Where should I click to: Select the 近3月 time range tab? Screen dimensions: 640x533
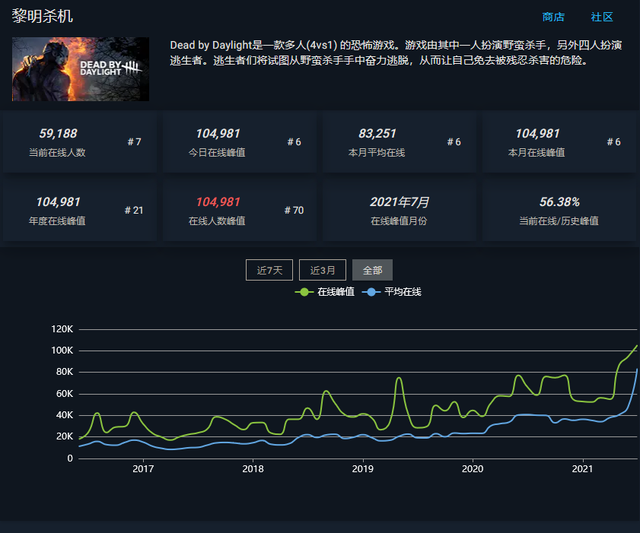[x=323, y=270]
